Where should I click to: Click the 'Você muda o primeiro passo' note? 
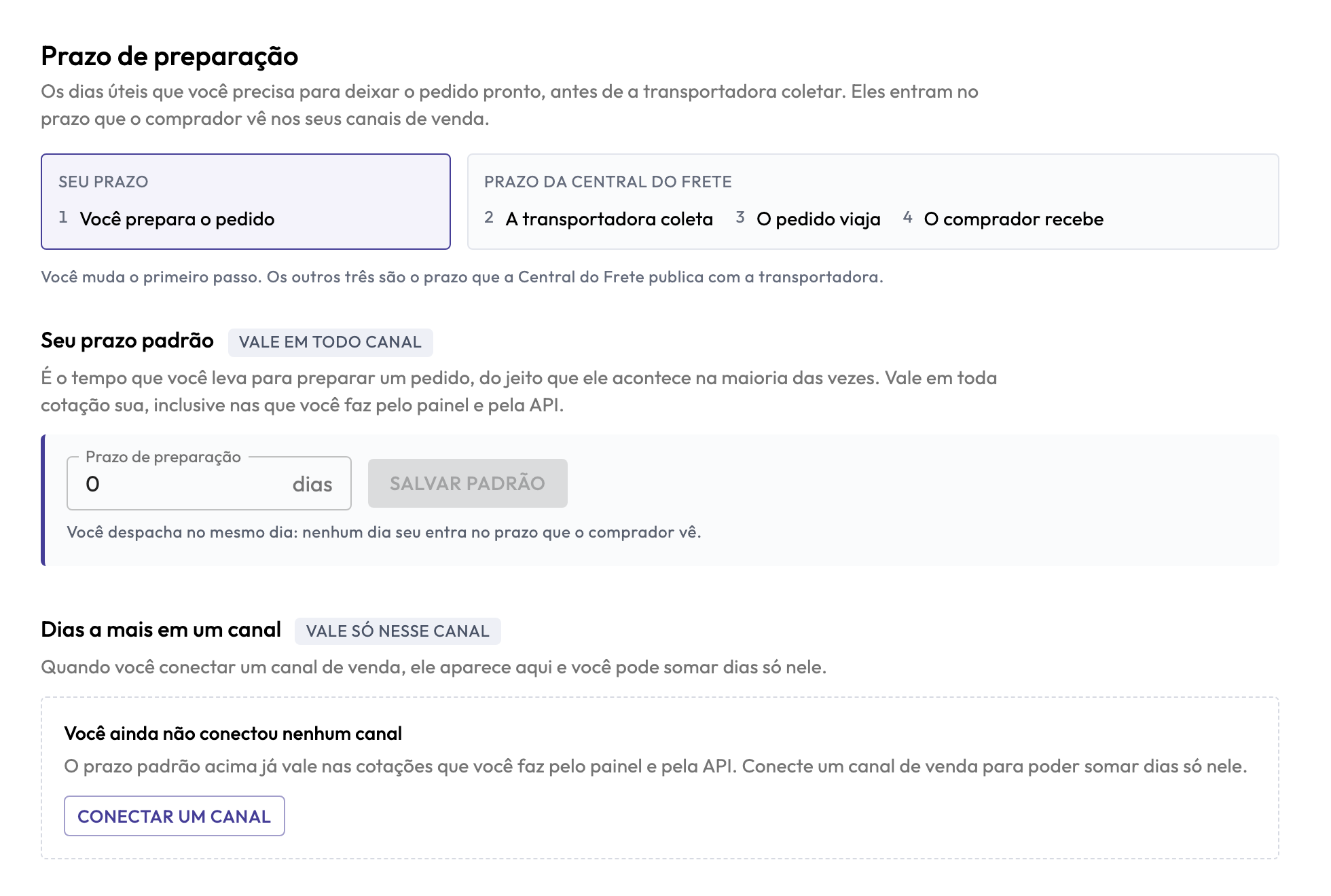(x=462, y=277)
